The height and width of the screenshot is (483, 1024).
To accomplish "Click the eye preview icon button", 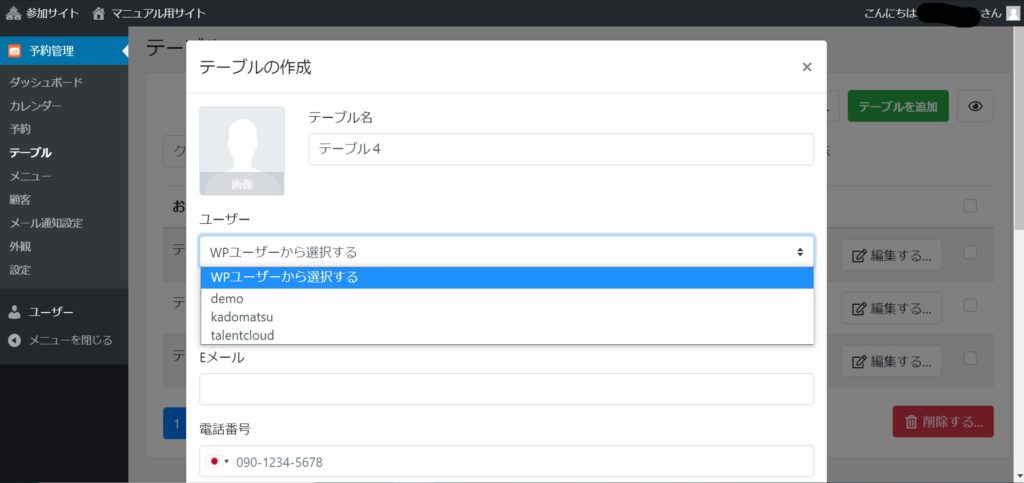I will pyautogui.click(x=975, y=106).
